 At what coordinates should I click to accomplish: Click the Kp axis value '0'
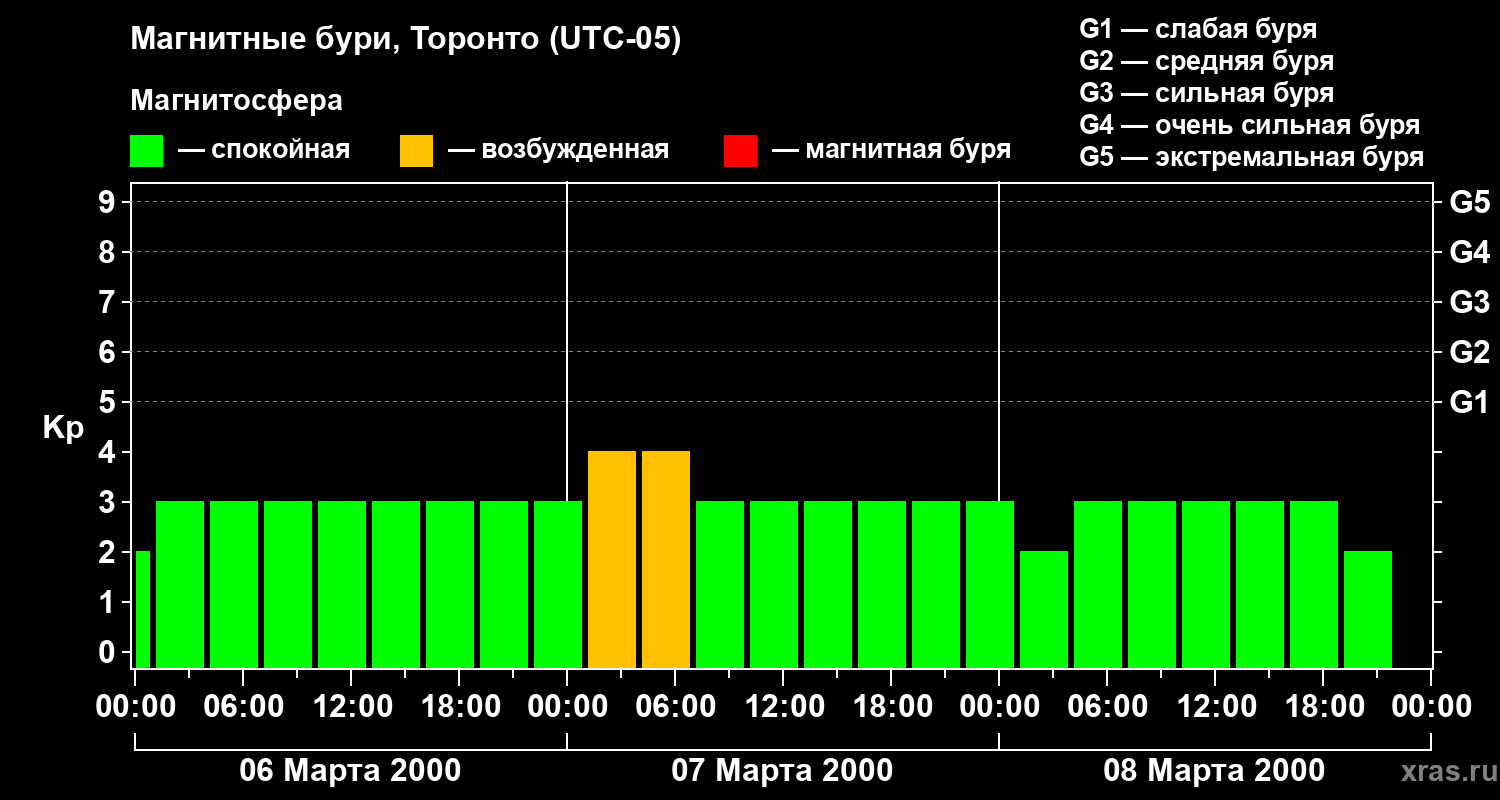[109, 652]
